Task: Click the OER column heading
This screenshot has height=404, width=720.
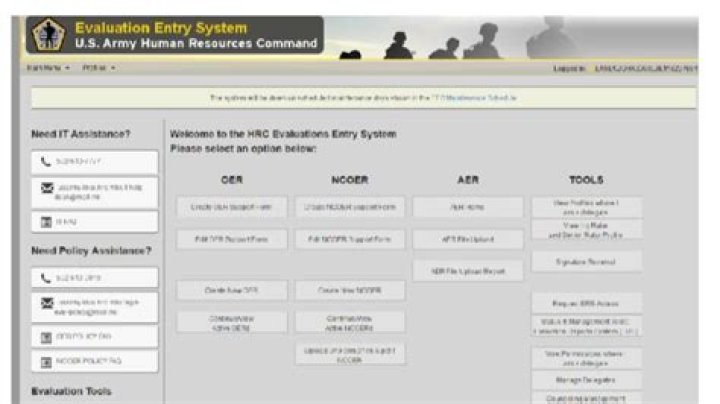Action: click(x=232, y=180)
